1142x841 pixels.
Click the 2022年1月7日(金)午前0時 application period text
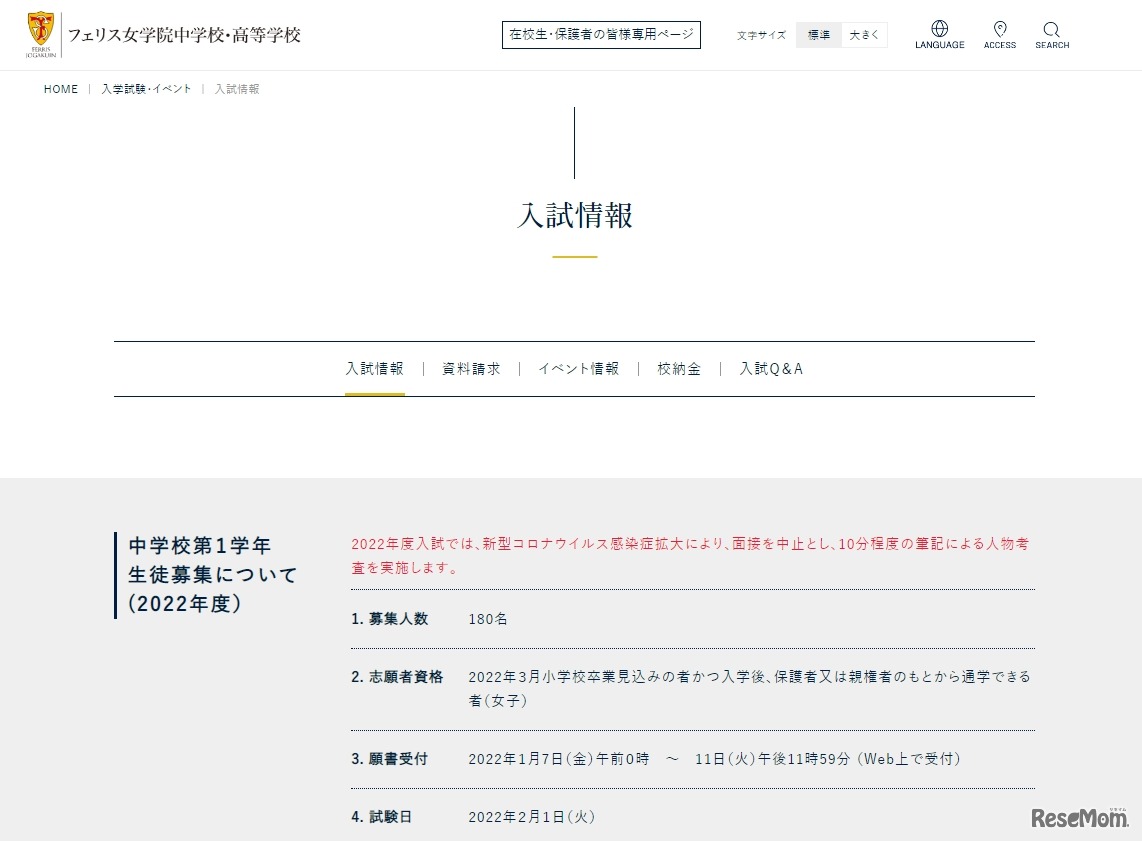tap(714, 759)
